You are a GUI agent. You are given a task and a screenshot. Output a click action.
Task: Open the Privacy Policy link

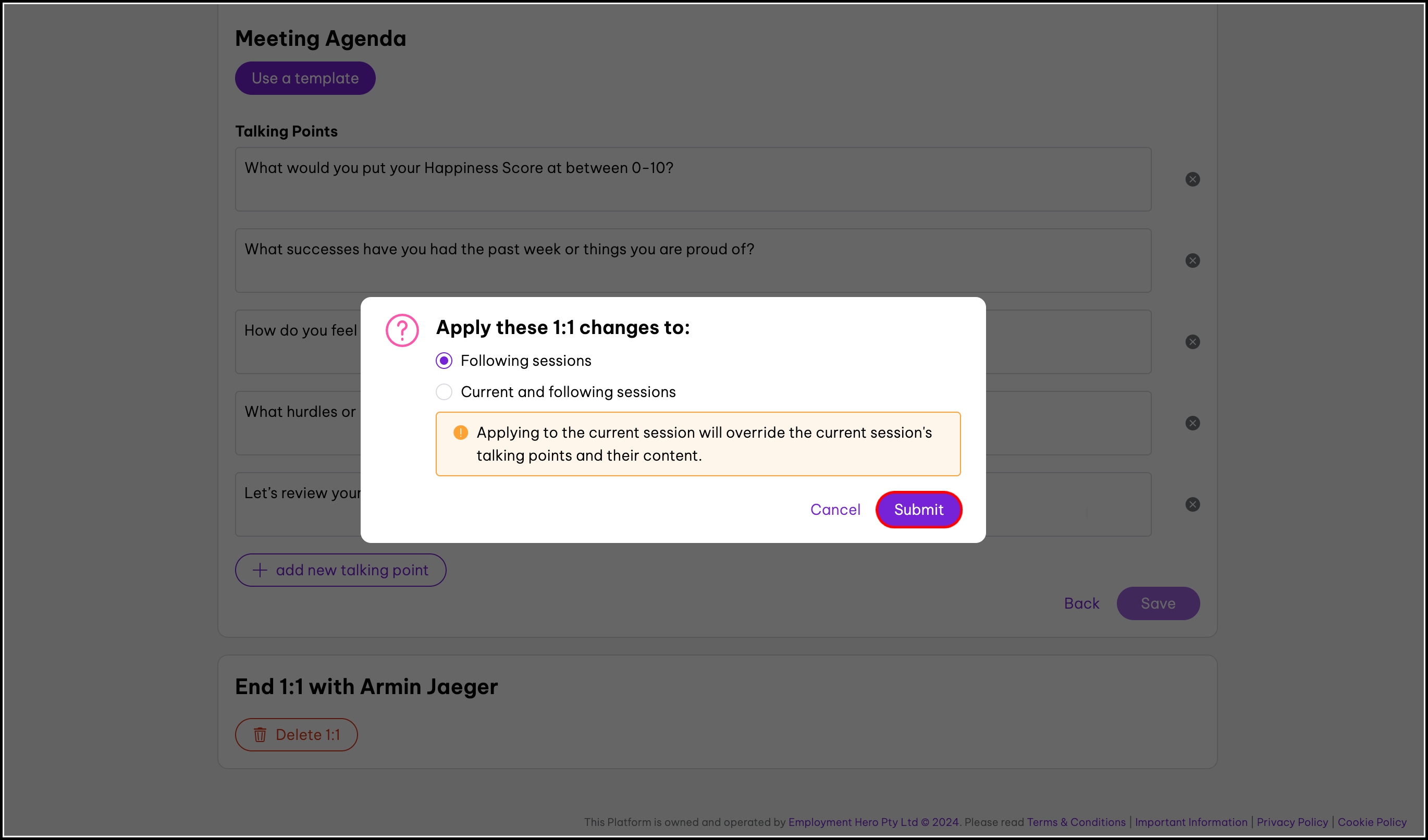pyautogui.click(x=1291, y=822)
